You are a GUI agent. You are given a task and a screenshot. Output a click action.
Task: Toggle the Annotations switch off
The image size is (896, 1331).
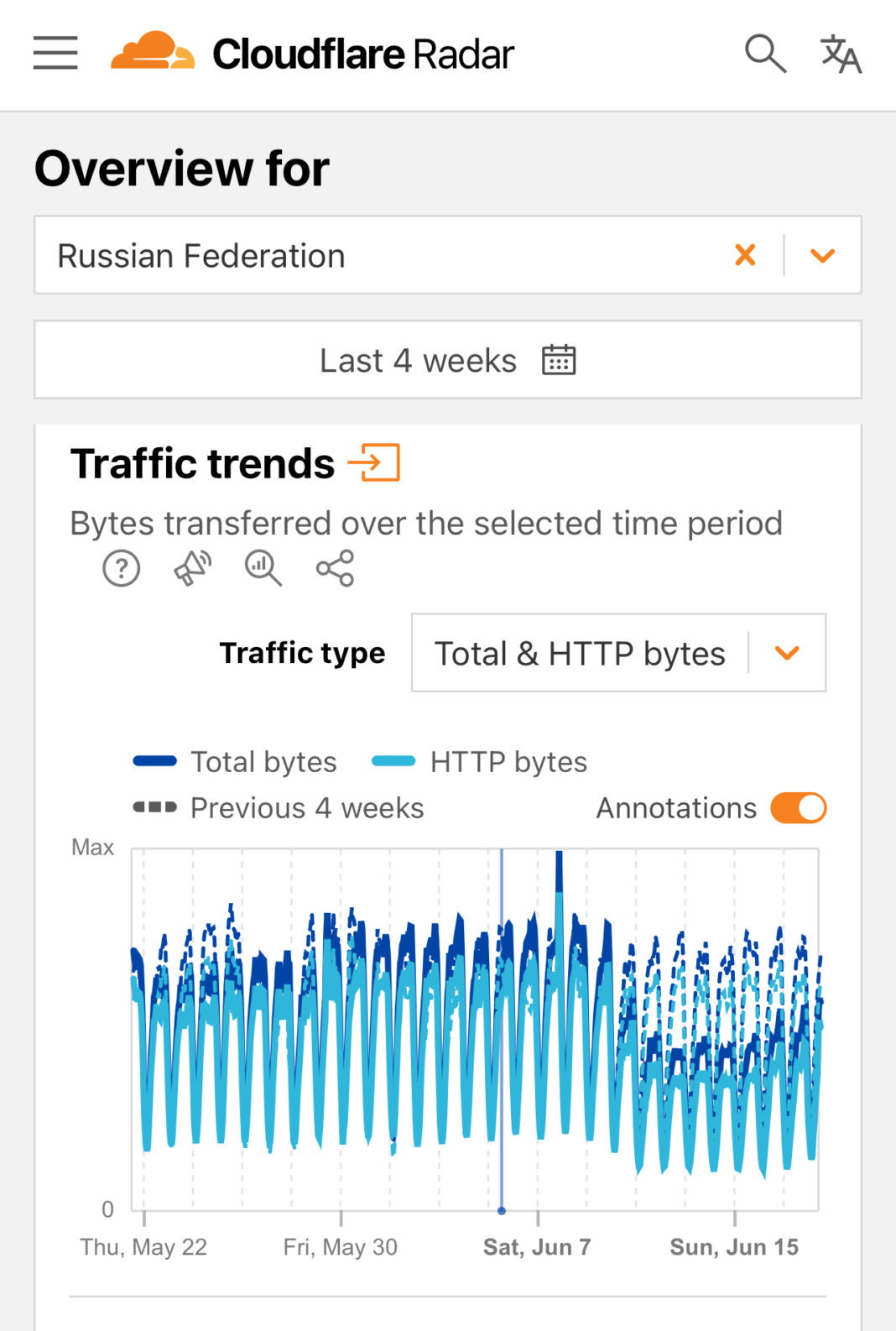coord(799,808)
